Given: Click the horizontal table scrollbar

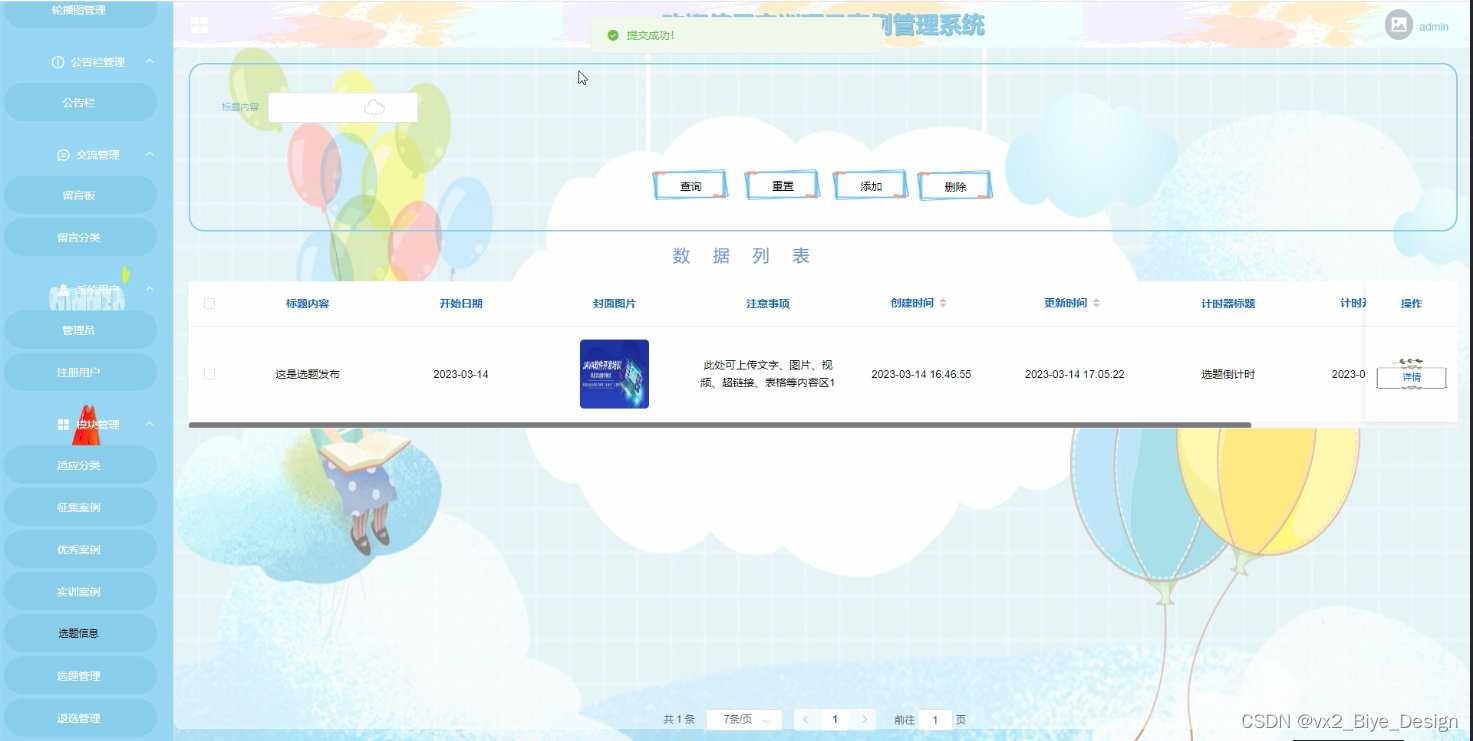Looking at the screenshot, I should click(x=720, y=425).
